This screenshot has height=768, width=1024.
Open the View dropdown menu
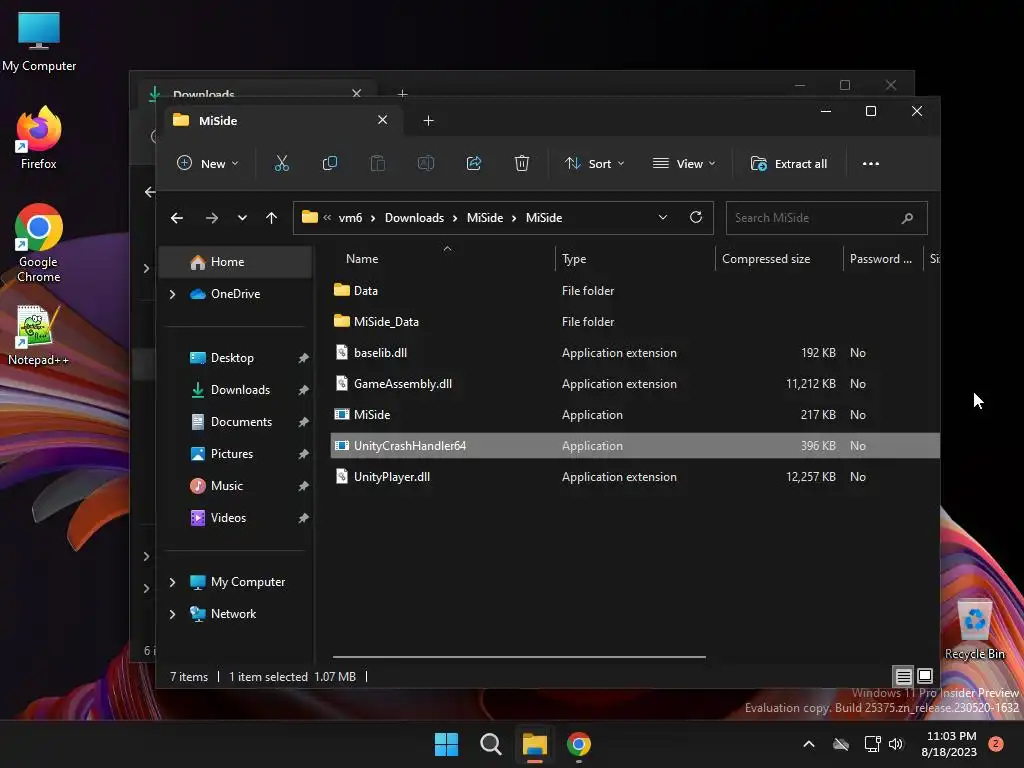(684, 163)
